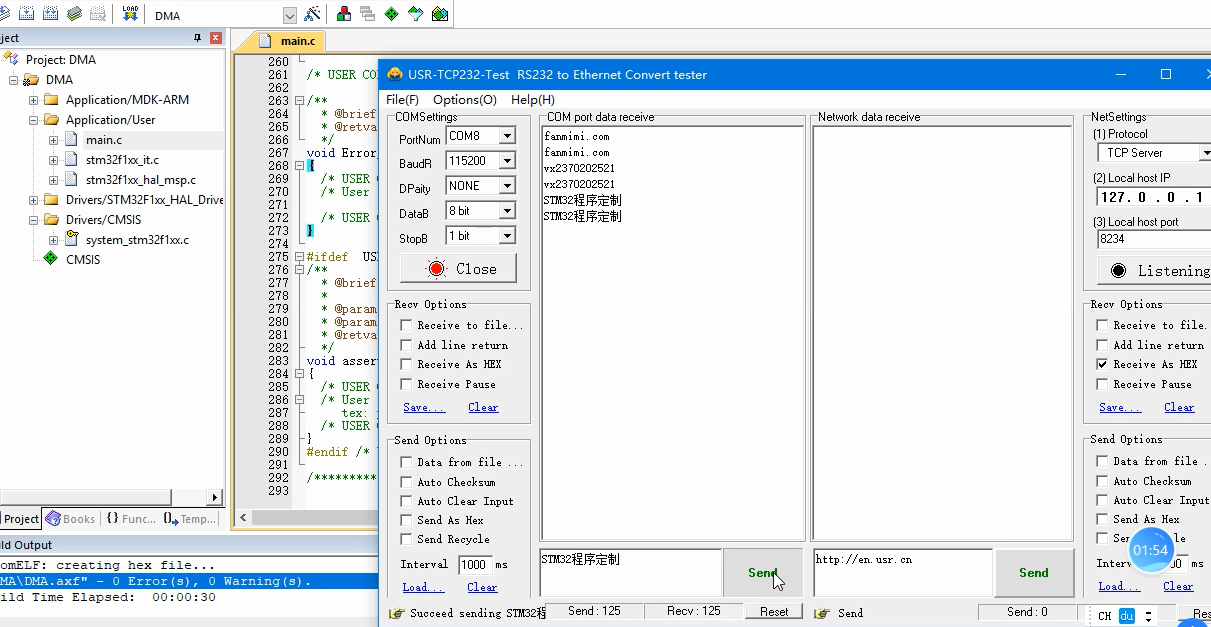1211x627 pixels.
Task: Click the system_stm32f1xx.c key file icon
Action: [x=71, y=239]
